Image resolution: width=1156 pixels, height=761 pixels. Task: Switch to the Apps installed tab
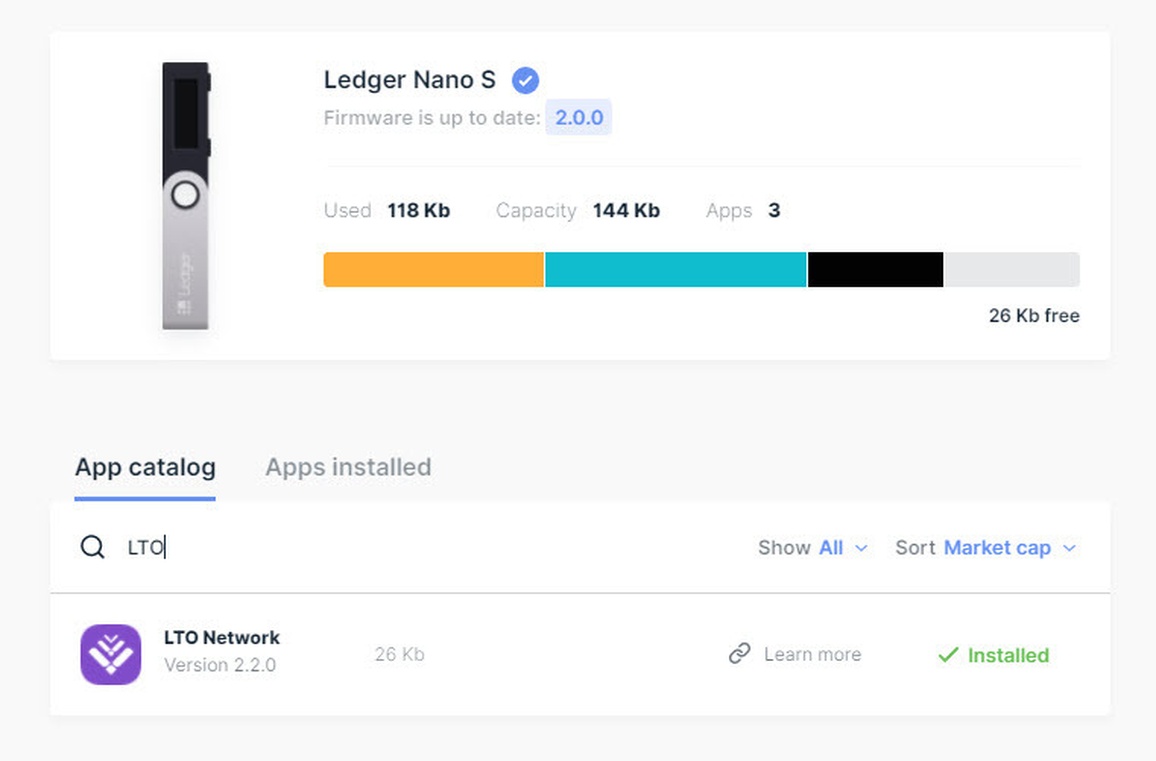[348, 468]
